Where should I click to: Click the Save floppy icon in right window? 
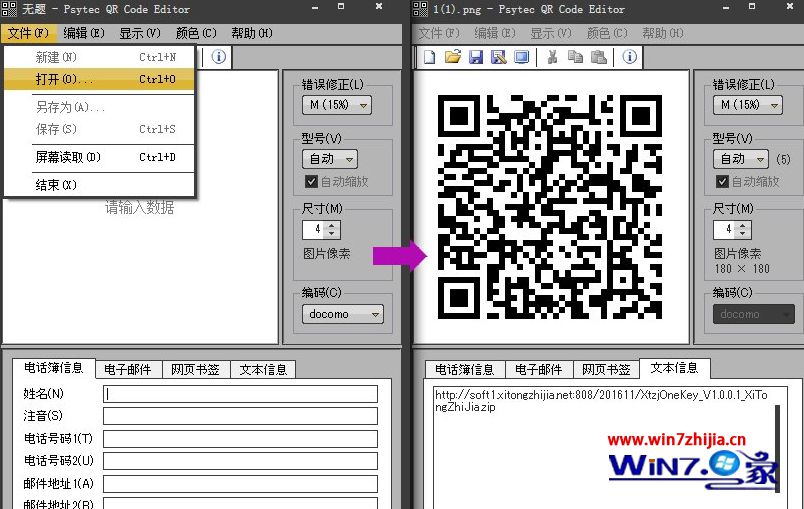(476, 57)
